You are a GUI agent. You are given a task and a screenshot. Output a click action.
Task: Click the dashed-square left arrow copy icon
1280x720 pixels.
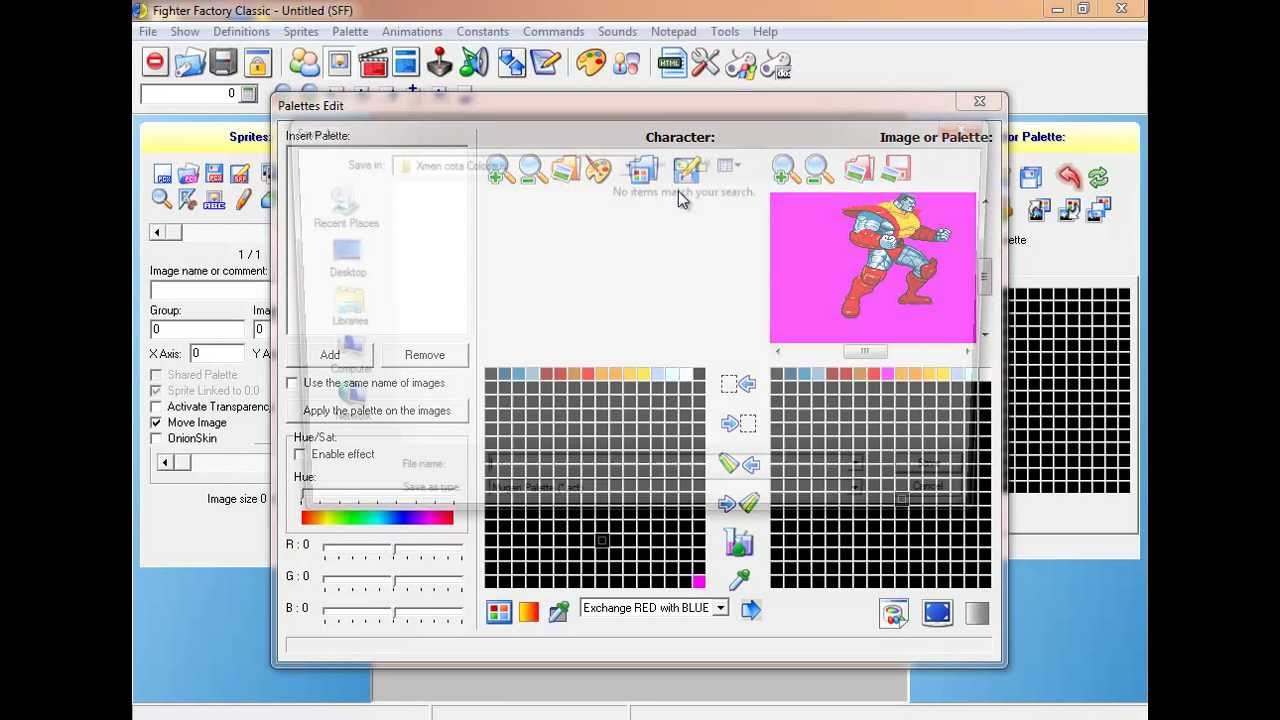pyautogui.click(x=738, y=384)
